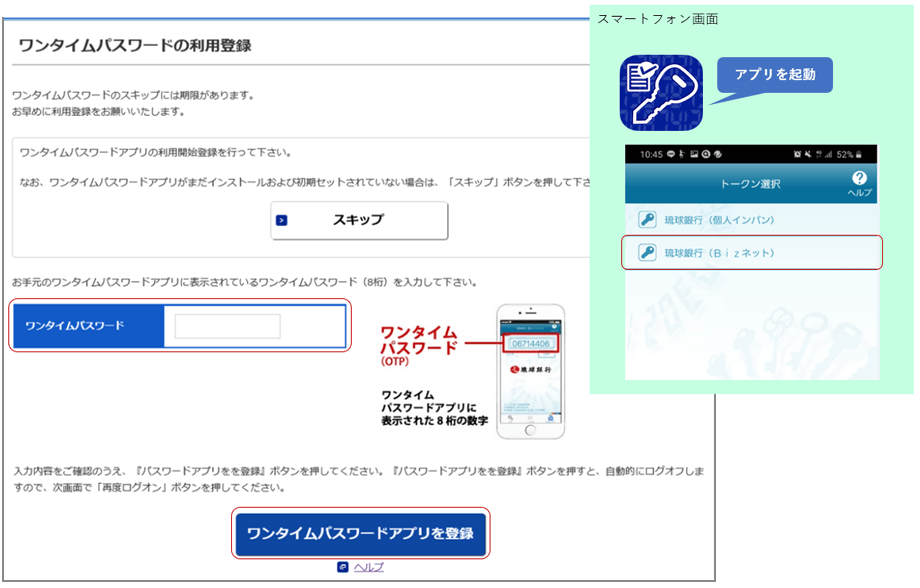Tap the 10:45 clock in the phone status bar
The width and height of the screenshot is (920, 588).
pos(649,155)
